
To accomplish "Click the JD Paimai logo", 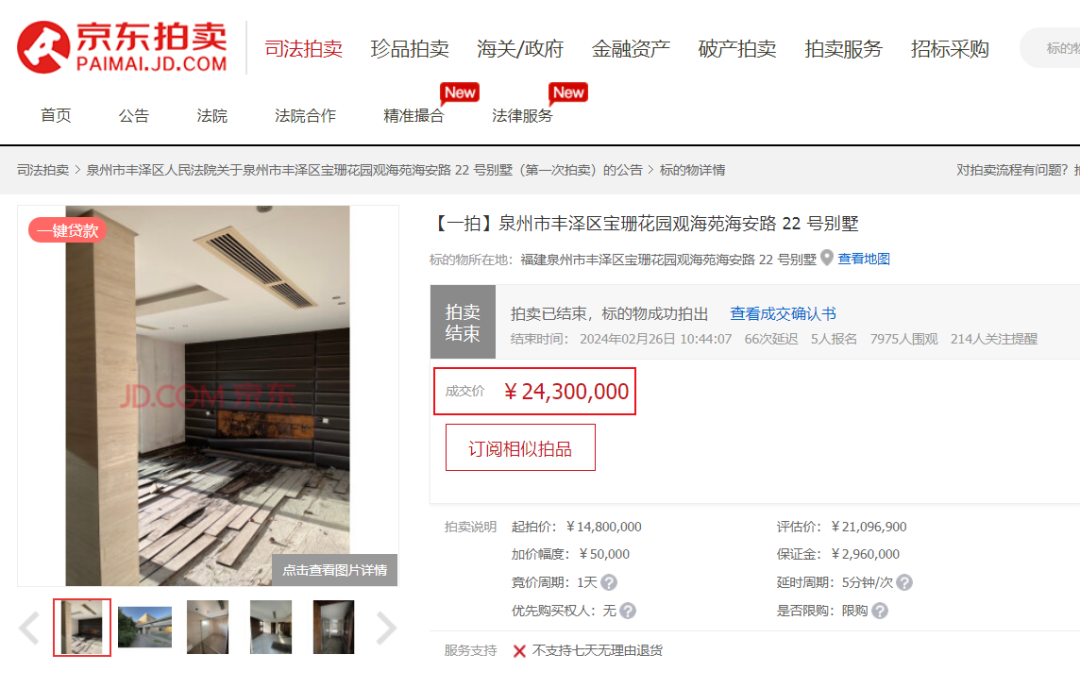I will (x=122, y=47).
